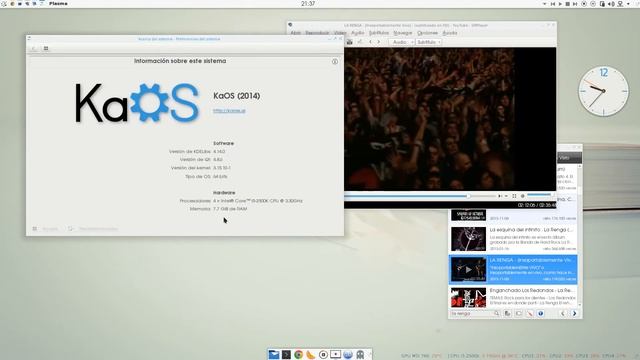Expand the Audio track dropdown in SMPlayer

click(x=402, y=42)
